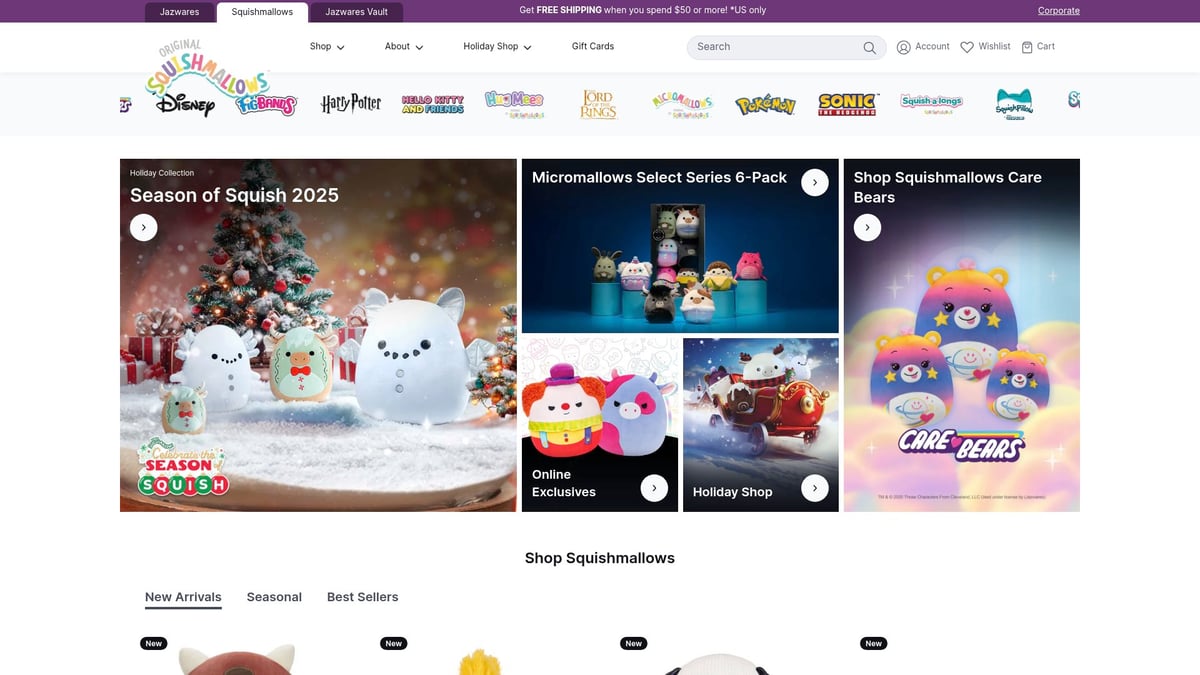
Task: Switch to the Jazwares Vault tab
Action: click(356, 12)
